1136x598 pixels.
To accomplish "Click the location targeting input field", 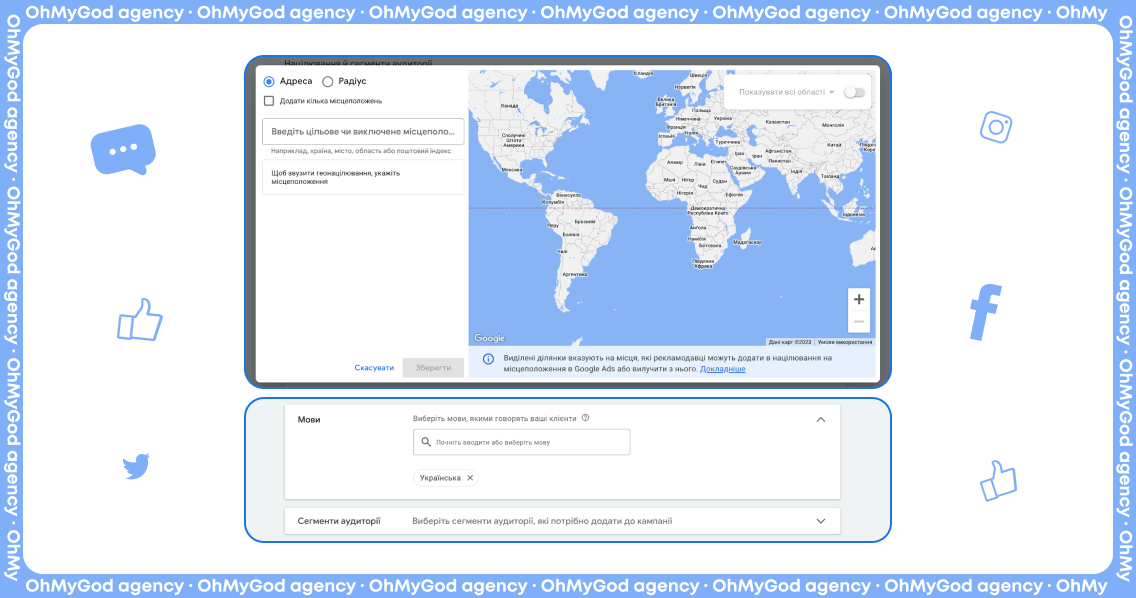I will pos(363,132).
